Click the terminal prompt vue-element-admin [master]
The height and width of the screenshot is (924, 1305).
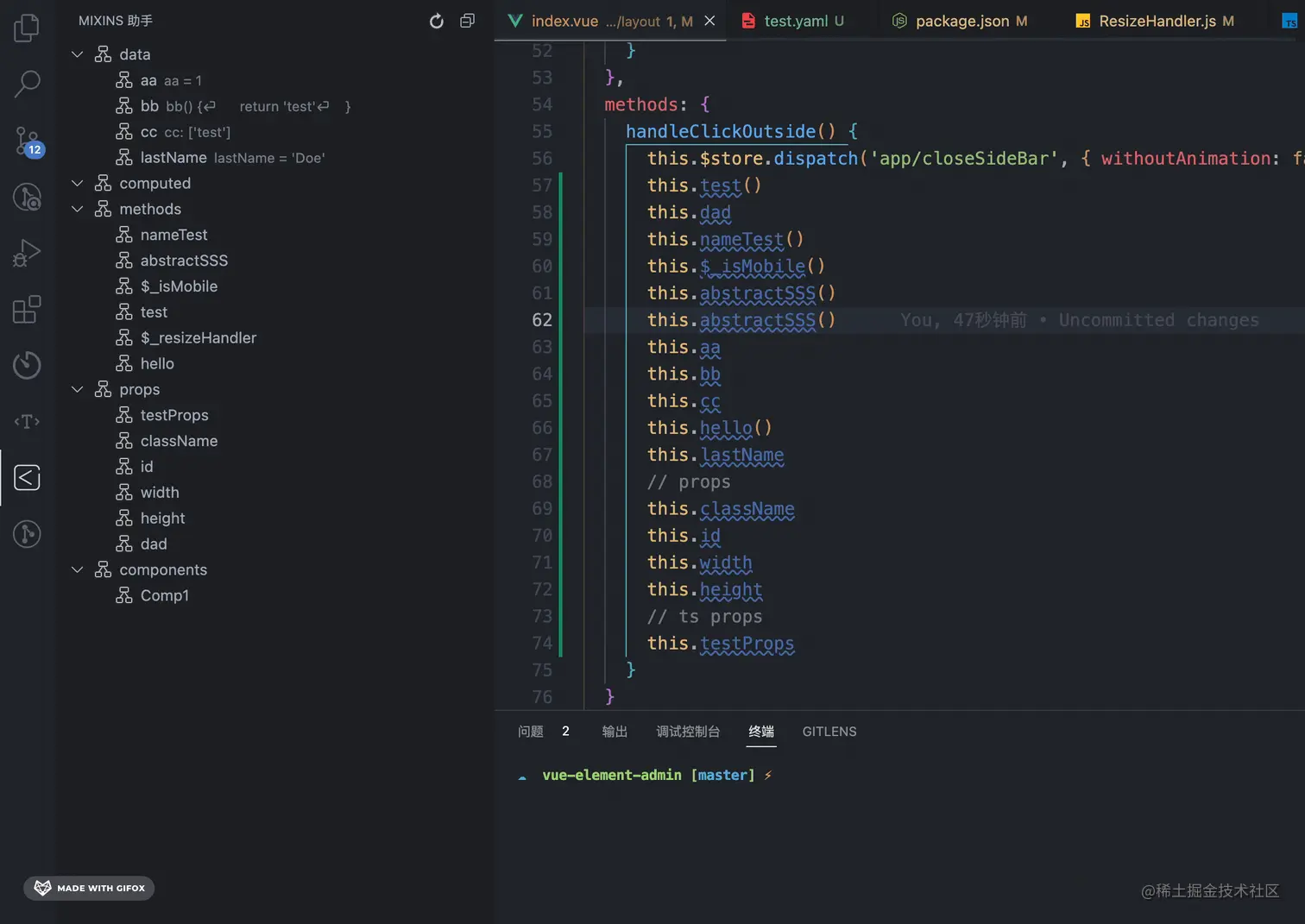pos(648,776)
